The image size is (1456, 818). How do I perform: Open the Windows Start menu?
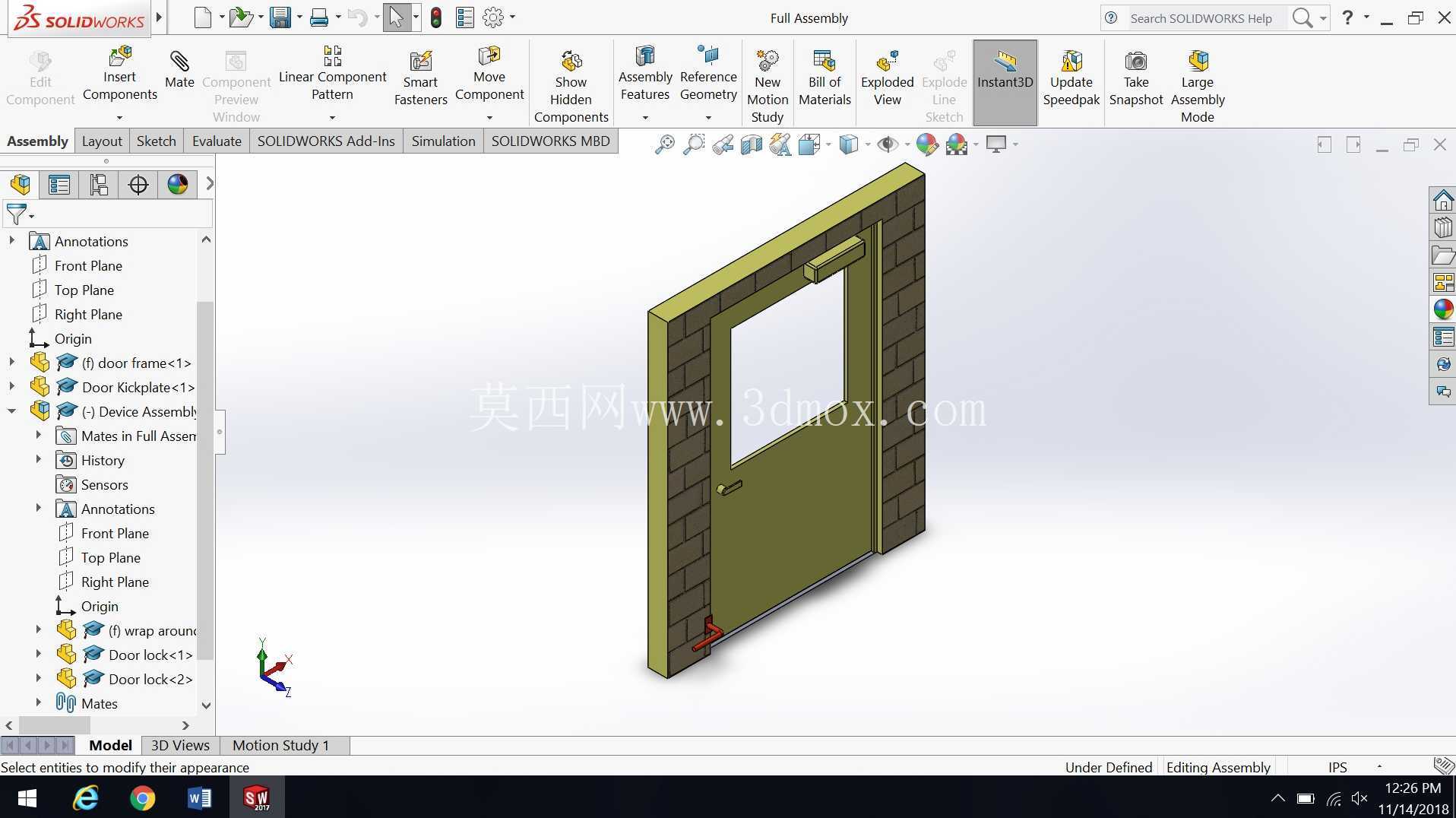click(x=27, y=797)
